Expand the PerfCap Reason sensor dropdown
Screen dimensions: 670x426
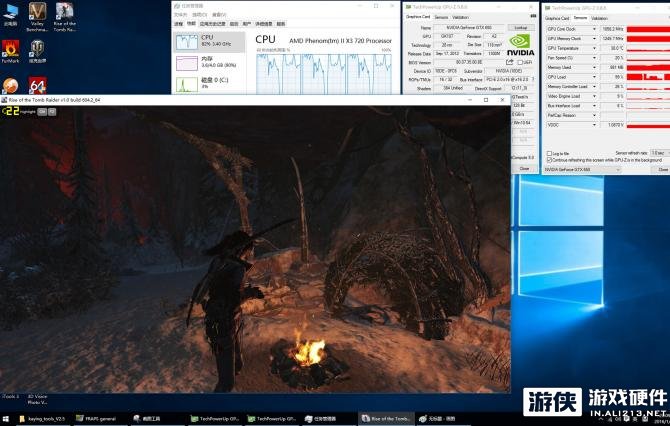click(x=594, y=115)
